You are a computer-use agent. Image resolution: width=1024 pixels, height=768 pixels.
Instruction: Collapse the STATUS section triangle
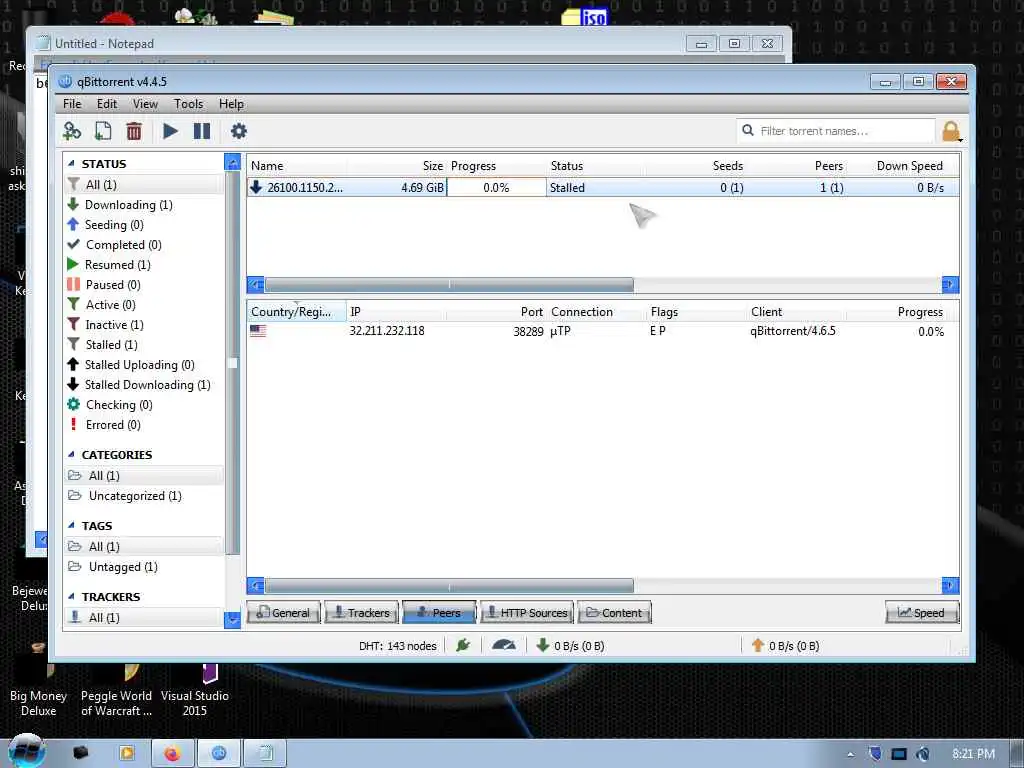coord(71,164)
